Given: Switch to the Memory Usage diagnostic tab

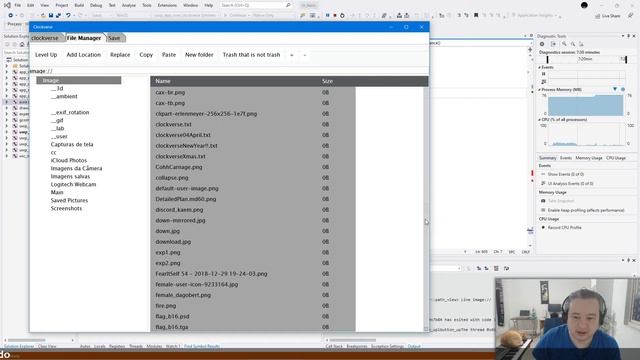Looking at the screenshot, I should coord(589,158).
